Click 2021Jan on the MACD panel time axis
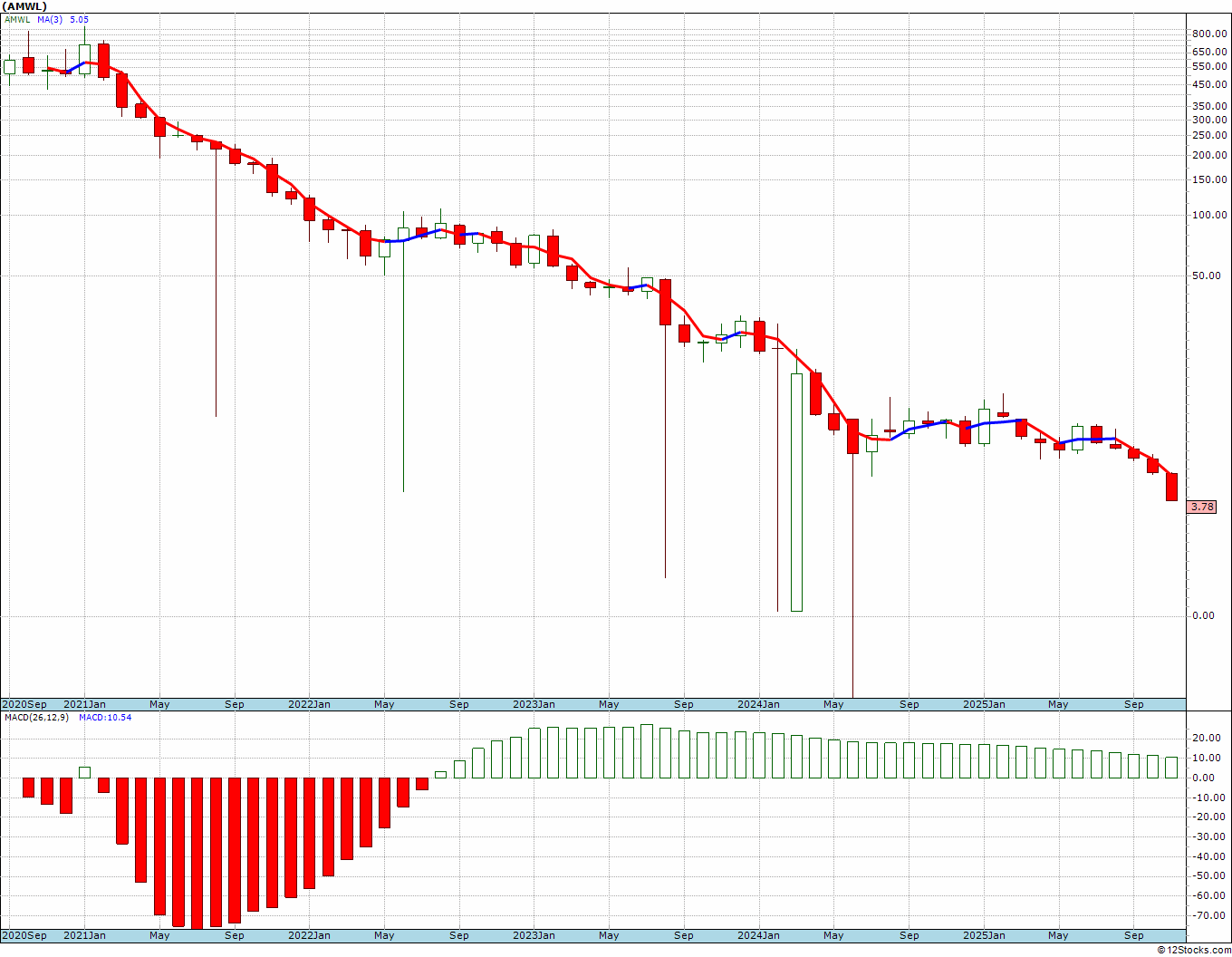1232x957 pixels. point(84,935)
